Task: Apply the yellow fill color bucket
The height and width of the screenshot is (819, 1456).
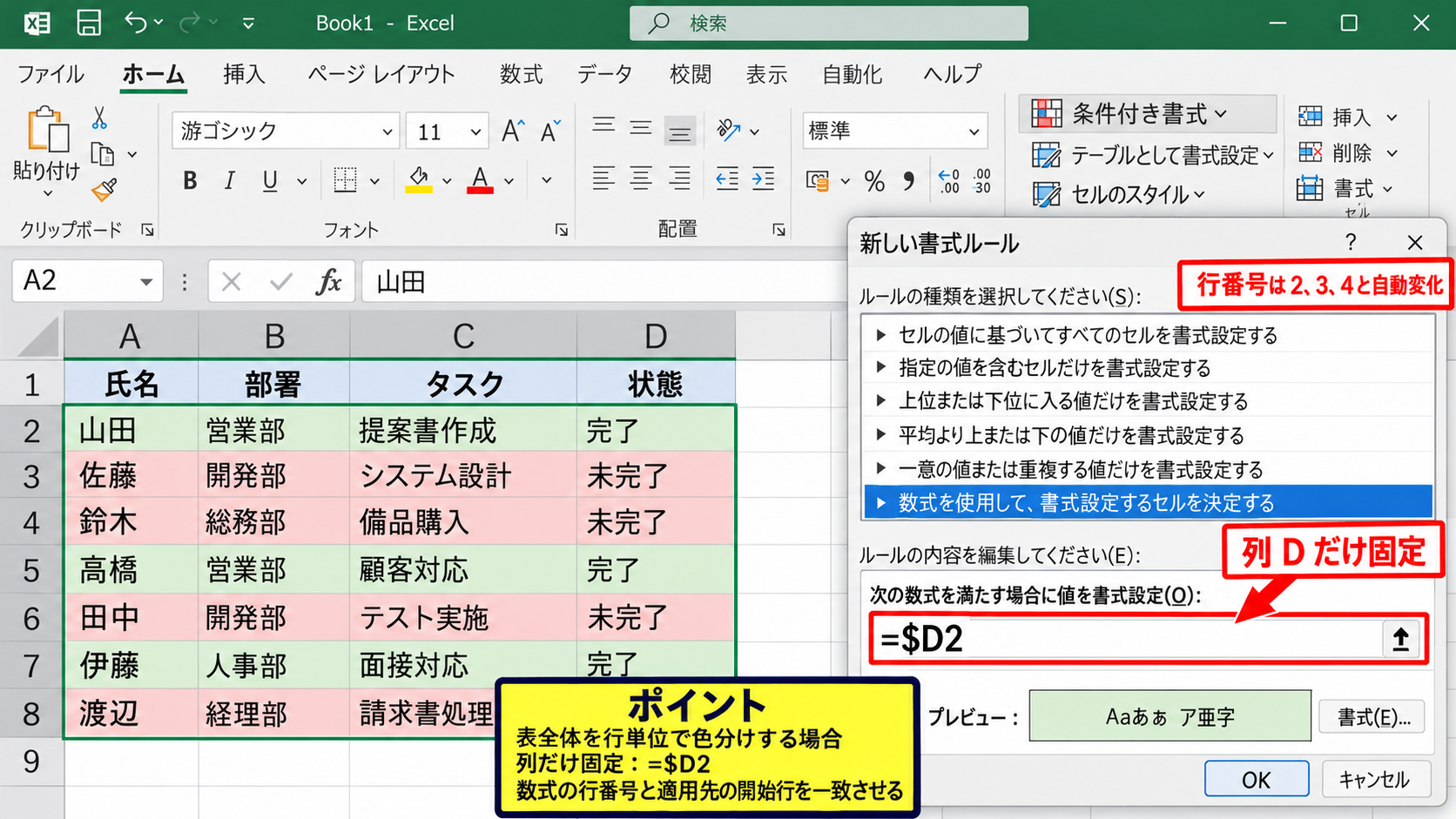Action: pos(419,180)
